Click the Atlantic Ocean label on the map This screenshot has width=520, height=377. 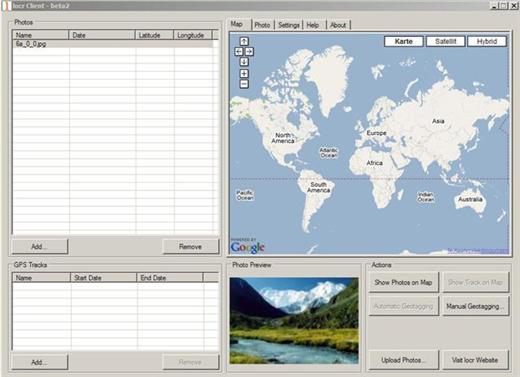[x=329, y=152]
